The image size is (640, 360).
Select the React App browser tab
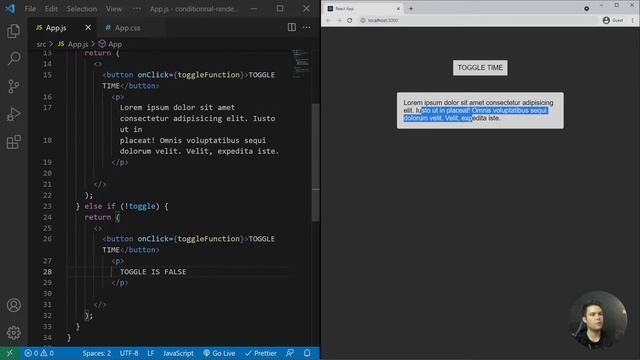click(x=363, y=9)
